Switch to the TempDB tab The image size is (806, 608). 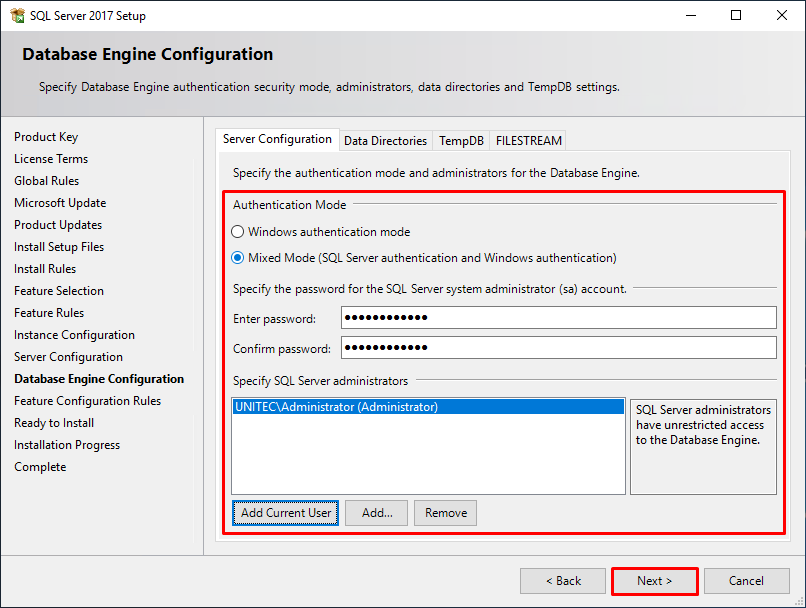point(461,140)
